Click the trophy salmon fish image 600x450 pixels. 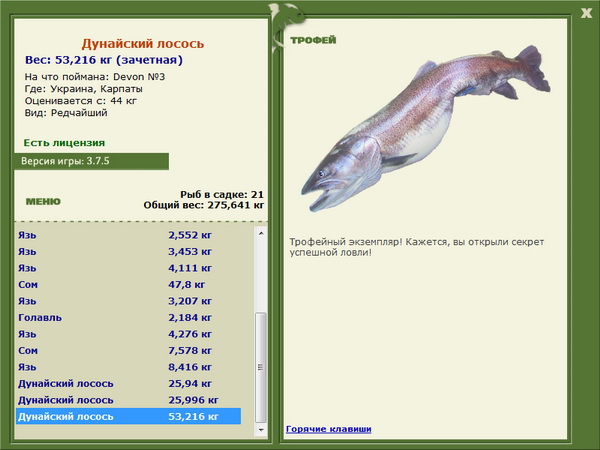click(426, 128)
